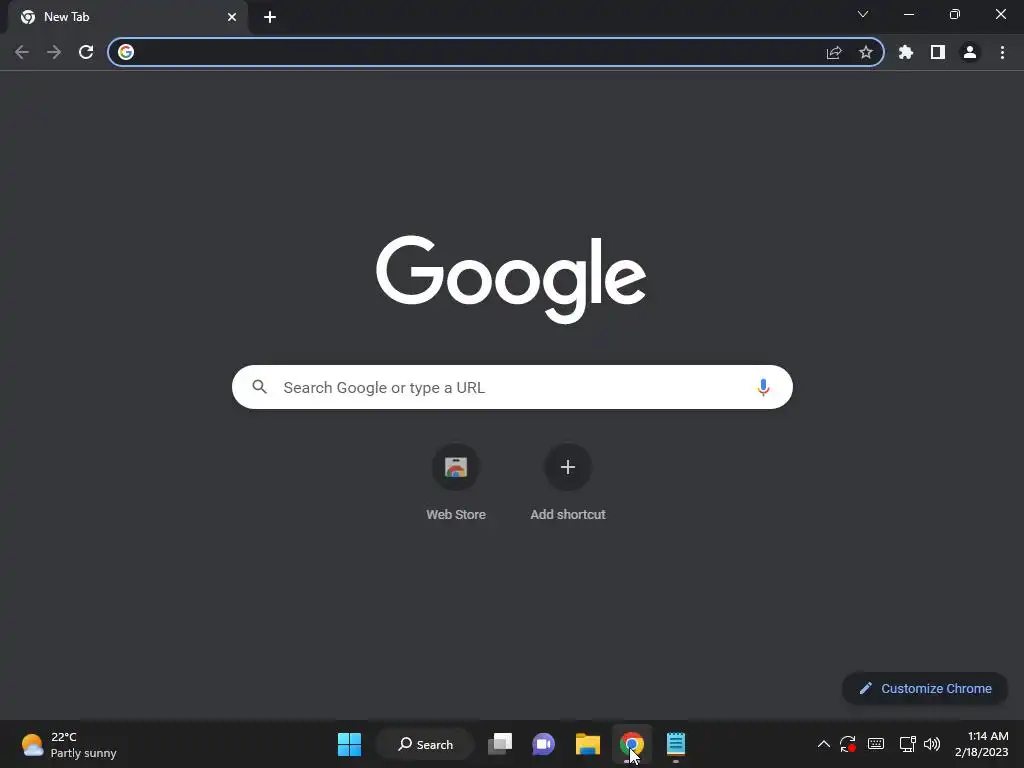Reload the page with the refresh icon
Image resolution: width=1024 pixels, height=768 pixels.
click(x=86, y=52)
